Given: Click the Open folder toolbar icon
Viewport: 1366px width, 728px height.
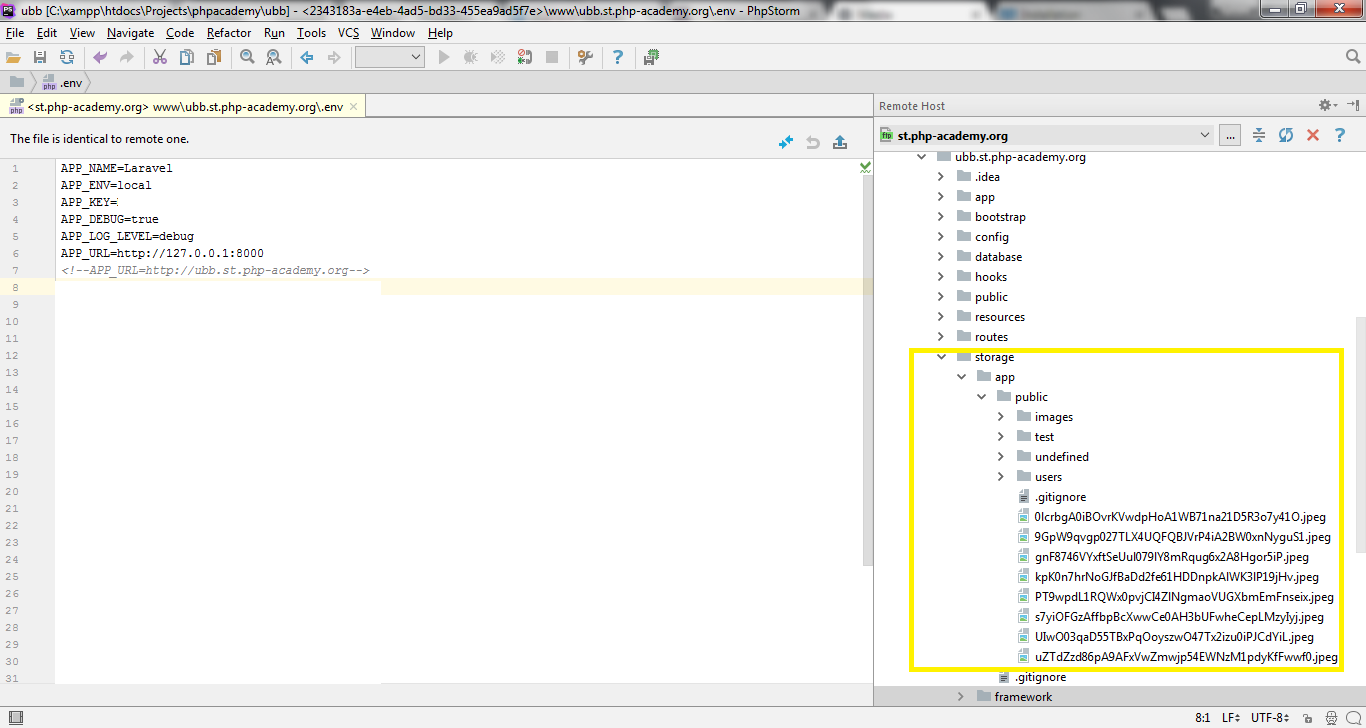Looking at the screenshot, I should coord(13,58).
